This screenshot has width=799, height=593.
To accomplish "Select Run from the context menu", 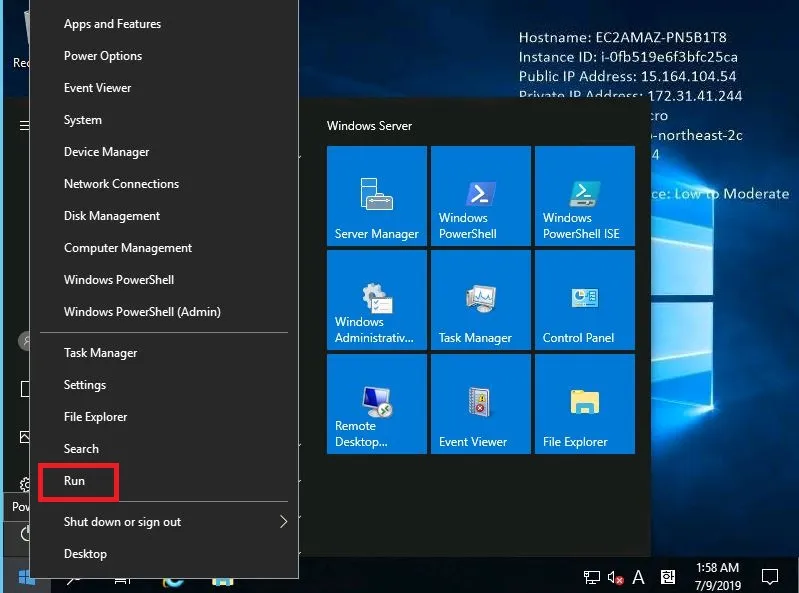I will pyautogui.click(x=75, y=481).
